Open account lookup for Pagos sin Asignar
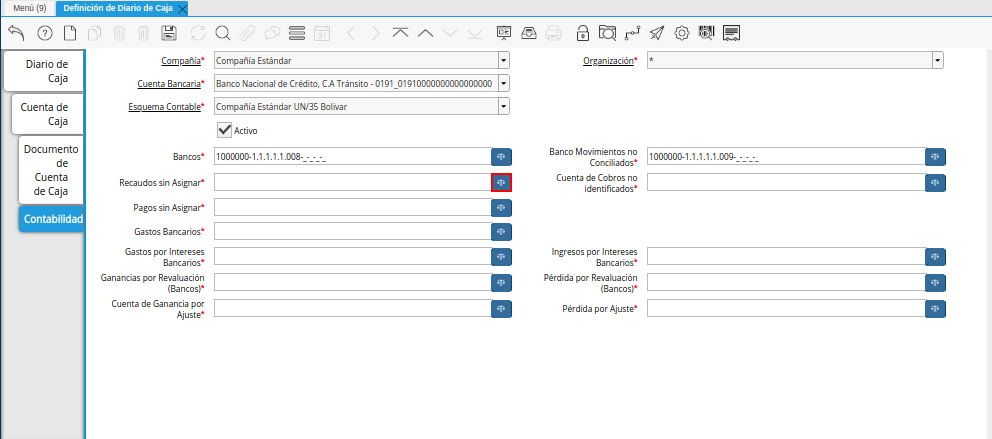 click(501, 207)
